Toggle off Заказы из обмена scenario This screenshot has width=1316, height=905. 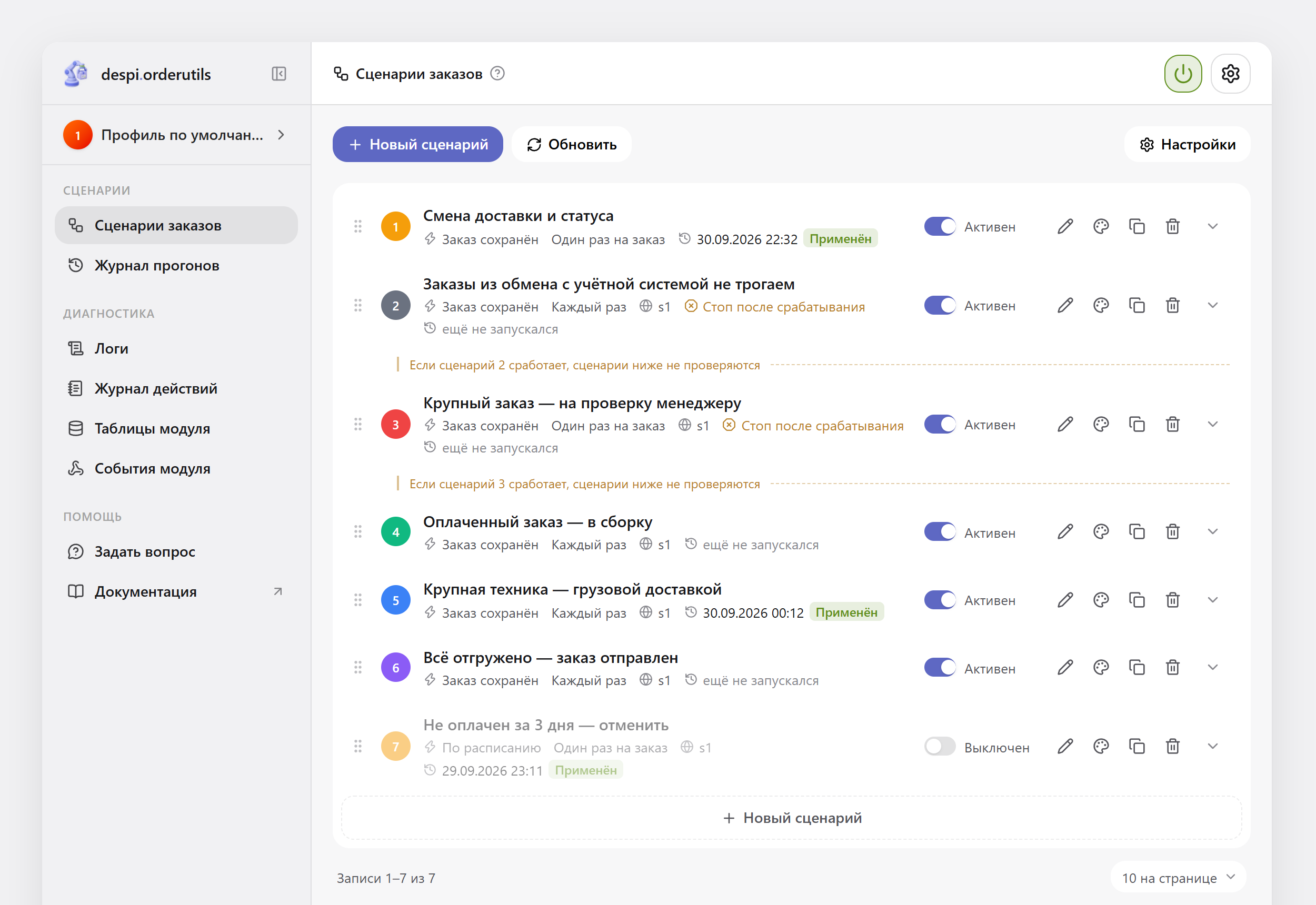pos(940,306)
